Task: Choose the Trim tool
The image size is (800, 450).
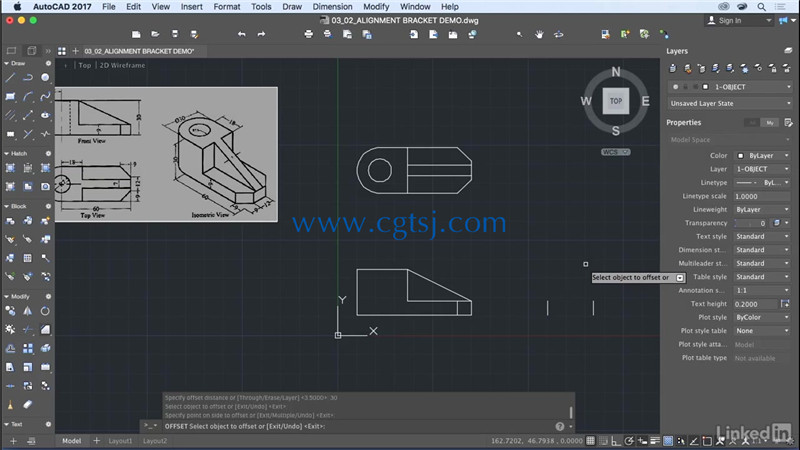Action: 28,330
